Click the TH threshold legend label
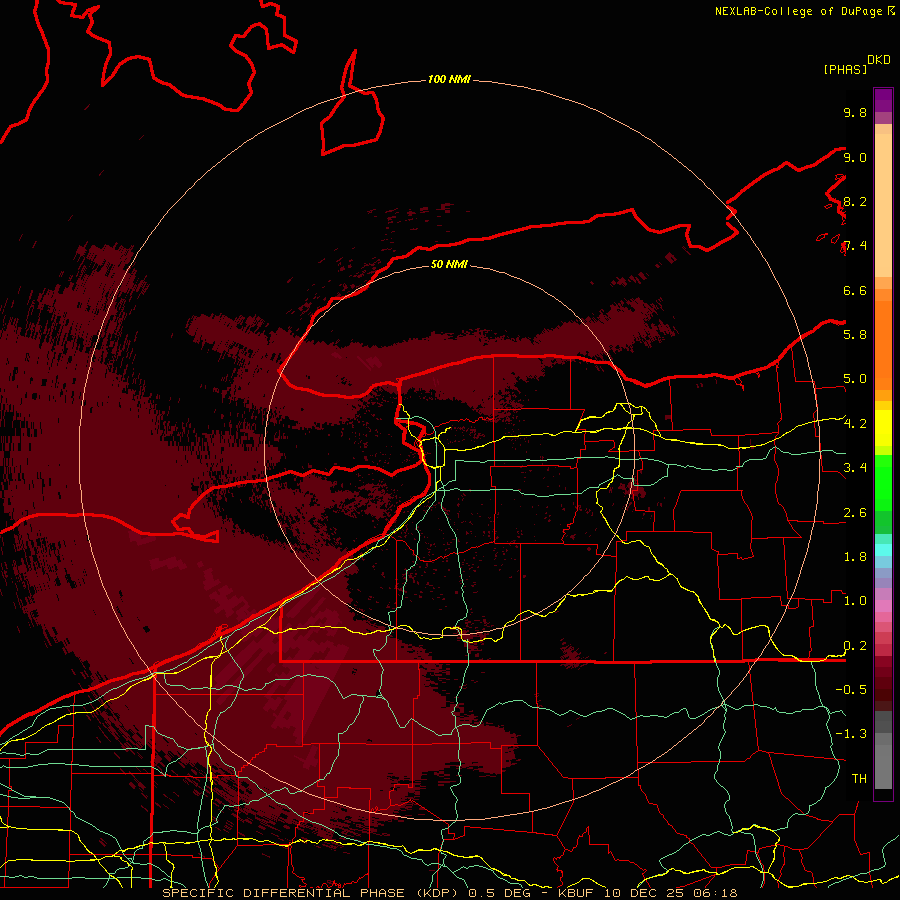 pos(859,778)
